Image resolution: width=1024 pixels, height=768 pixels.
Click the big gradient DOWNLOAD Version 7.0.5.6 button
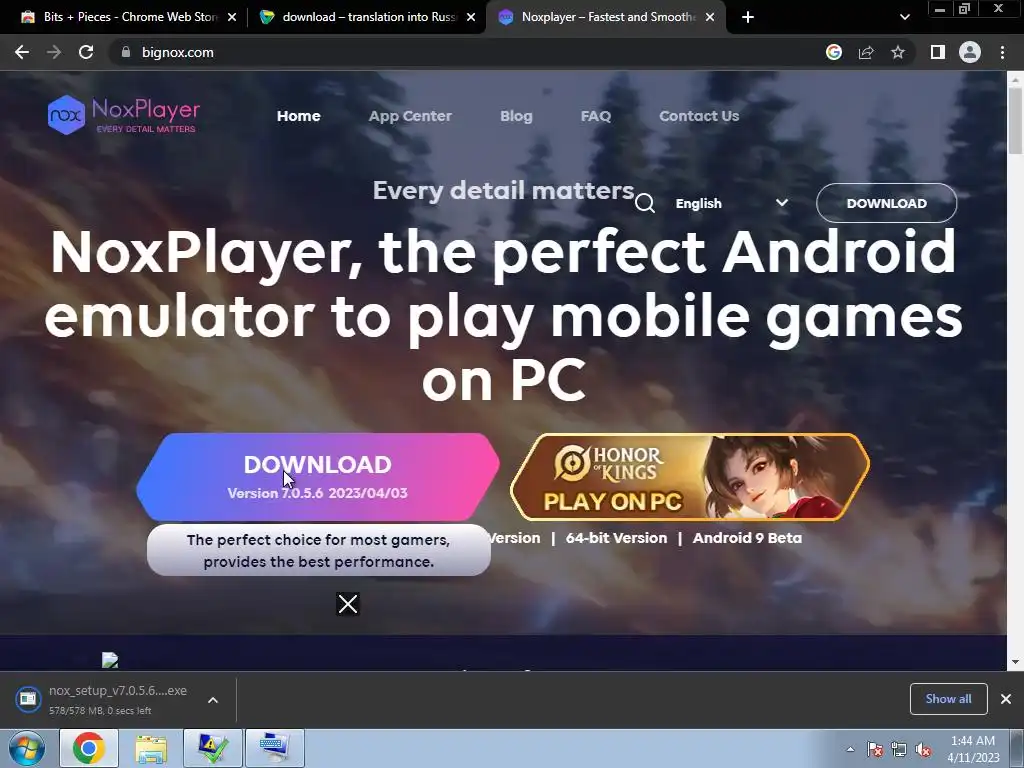(x=317, y=477)
